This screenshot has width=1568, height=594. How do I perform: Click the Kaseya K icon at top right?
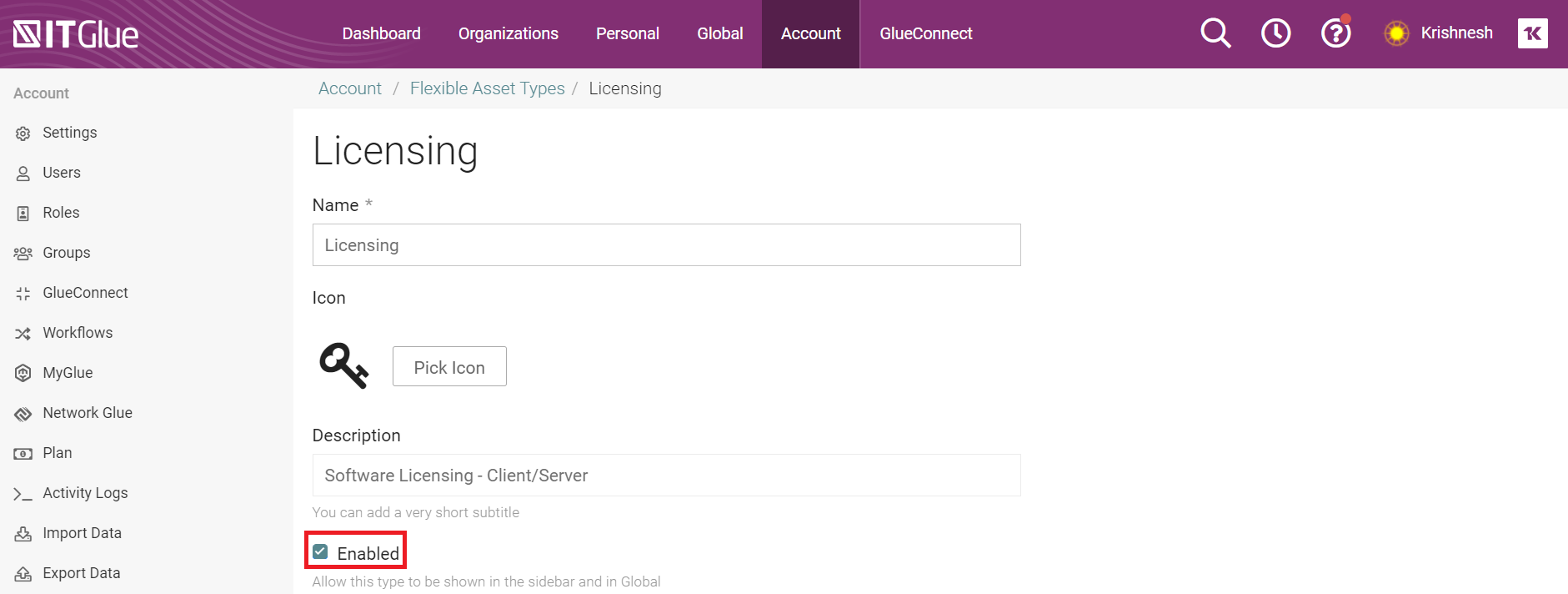click(x=1532, y=33)
